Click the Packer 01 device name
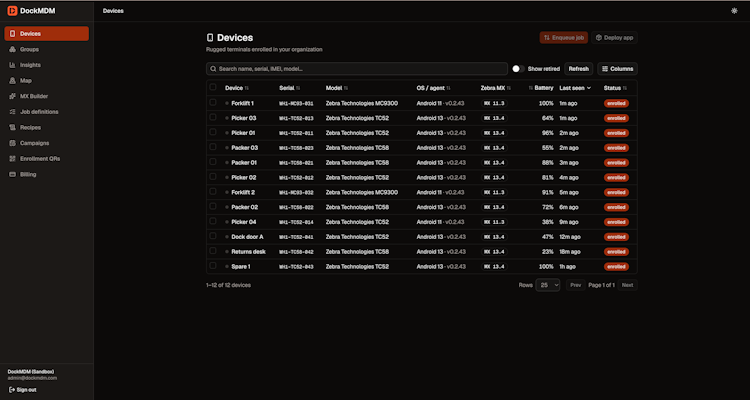The width and height of the screenshot is (750, 400). [244, 163]
